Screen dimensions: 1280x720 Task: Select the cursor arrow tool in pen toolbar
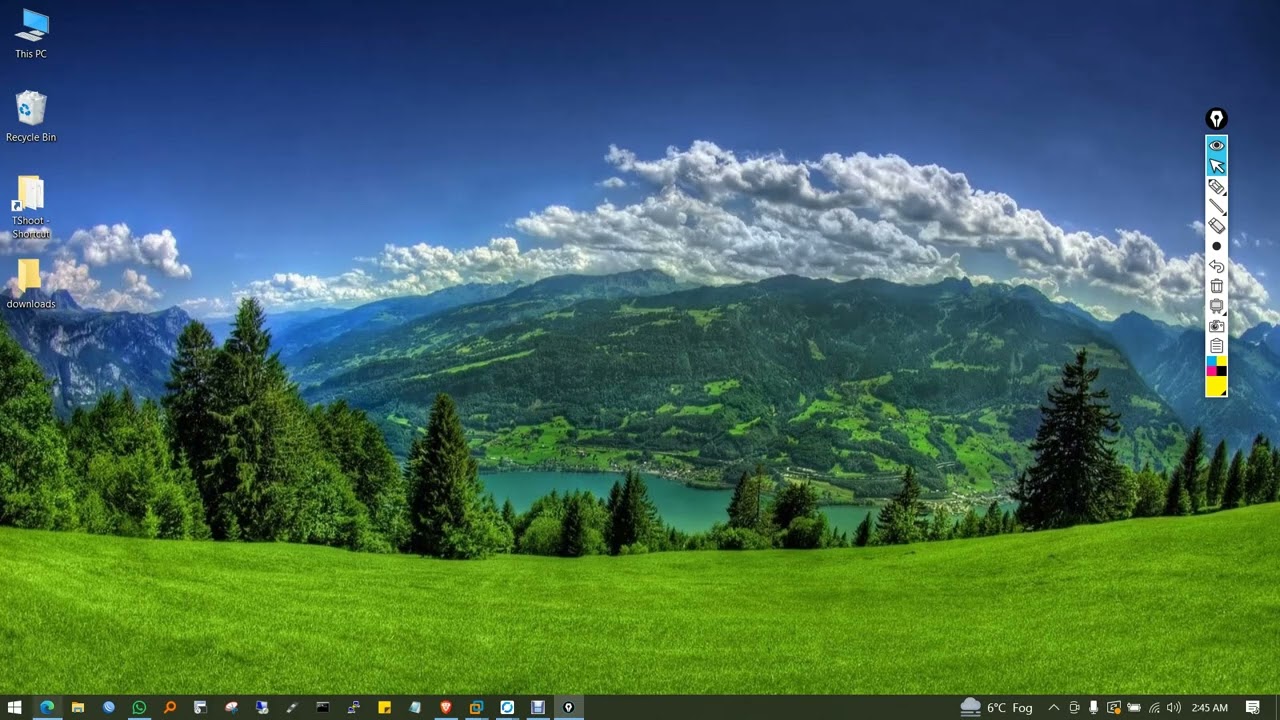(1216, 166)
